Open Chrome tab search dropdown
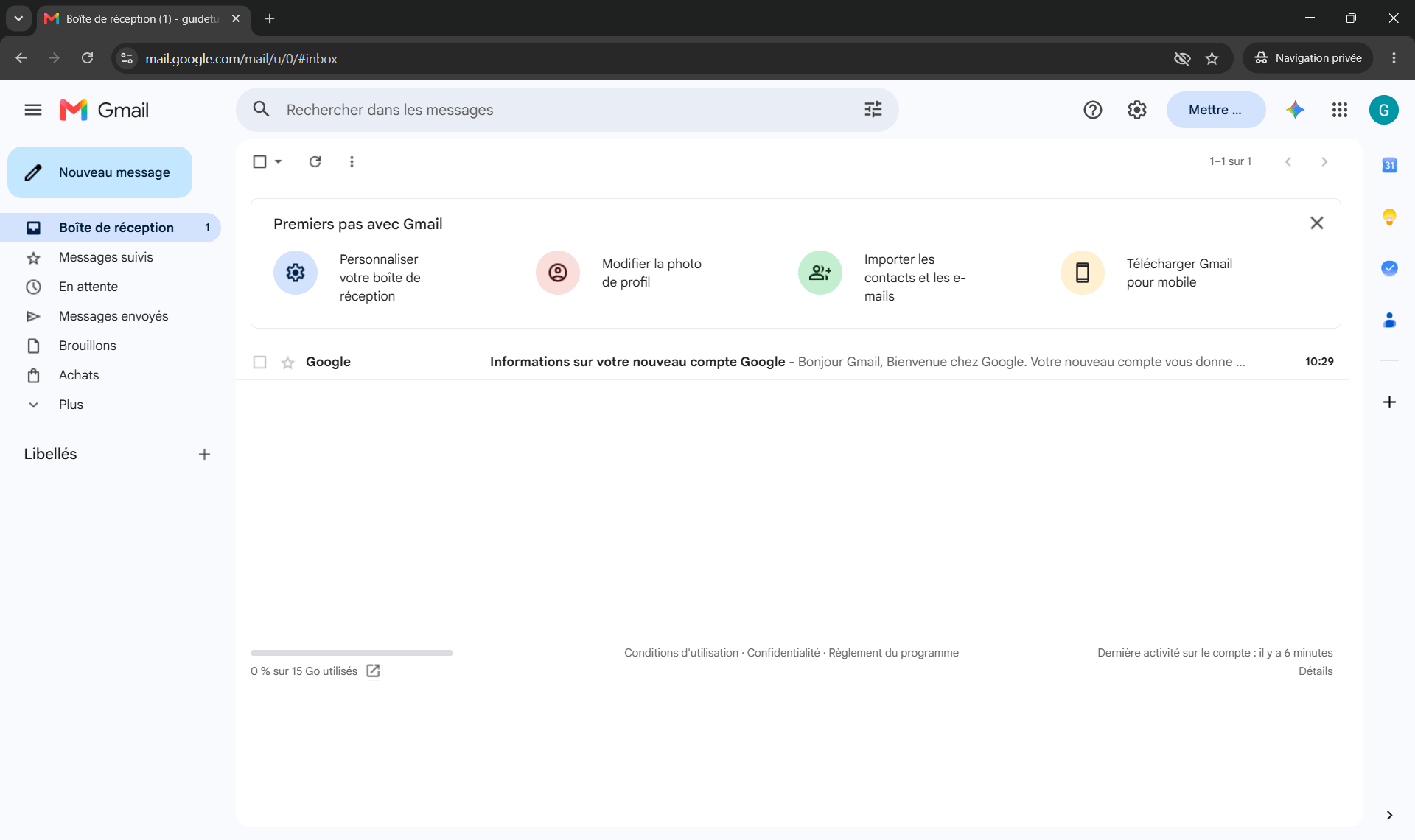Image resolution: width=1415 pixels, height=840 pixels. 18,18
